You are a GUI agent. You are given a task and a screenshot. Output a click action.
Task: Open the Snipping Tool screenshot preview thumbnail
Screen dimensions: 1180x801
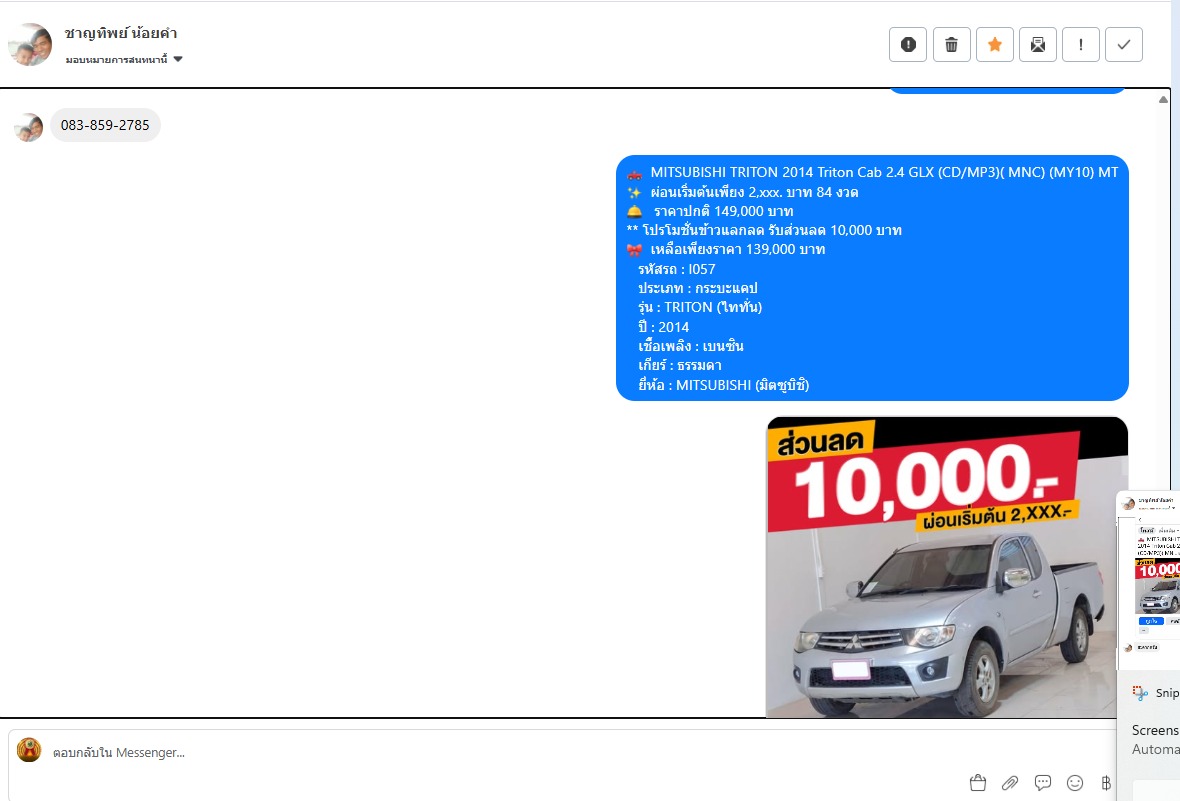(x=1148, y=580)
